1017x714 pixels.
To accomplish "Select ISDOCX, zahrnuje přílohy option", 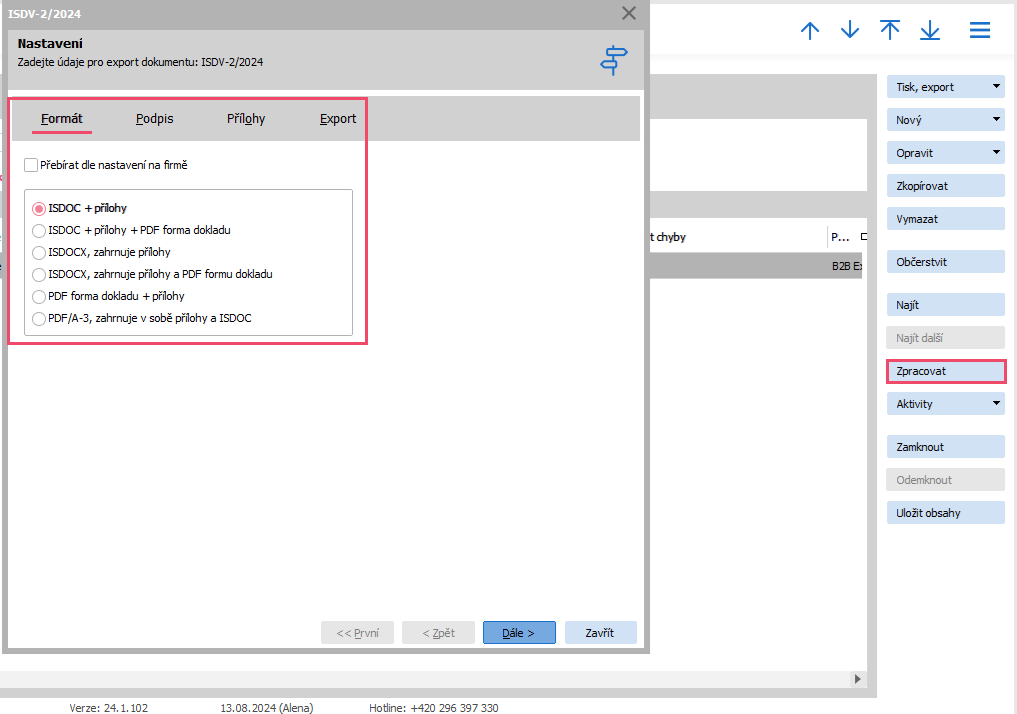I will [x=40, y=252].
